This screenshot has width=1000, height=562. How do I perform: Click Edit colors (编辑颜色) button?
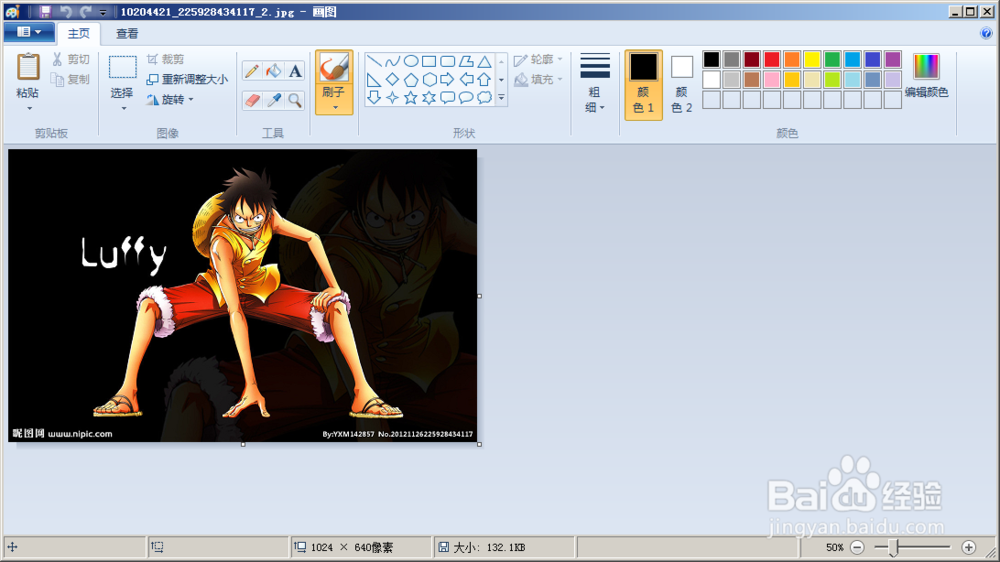[927, 77]
